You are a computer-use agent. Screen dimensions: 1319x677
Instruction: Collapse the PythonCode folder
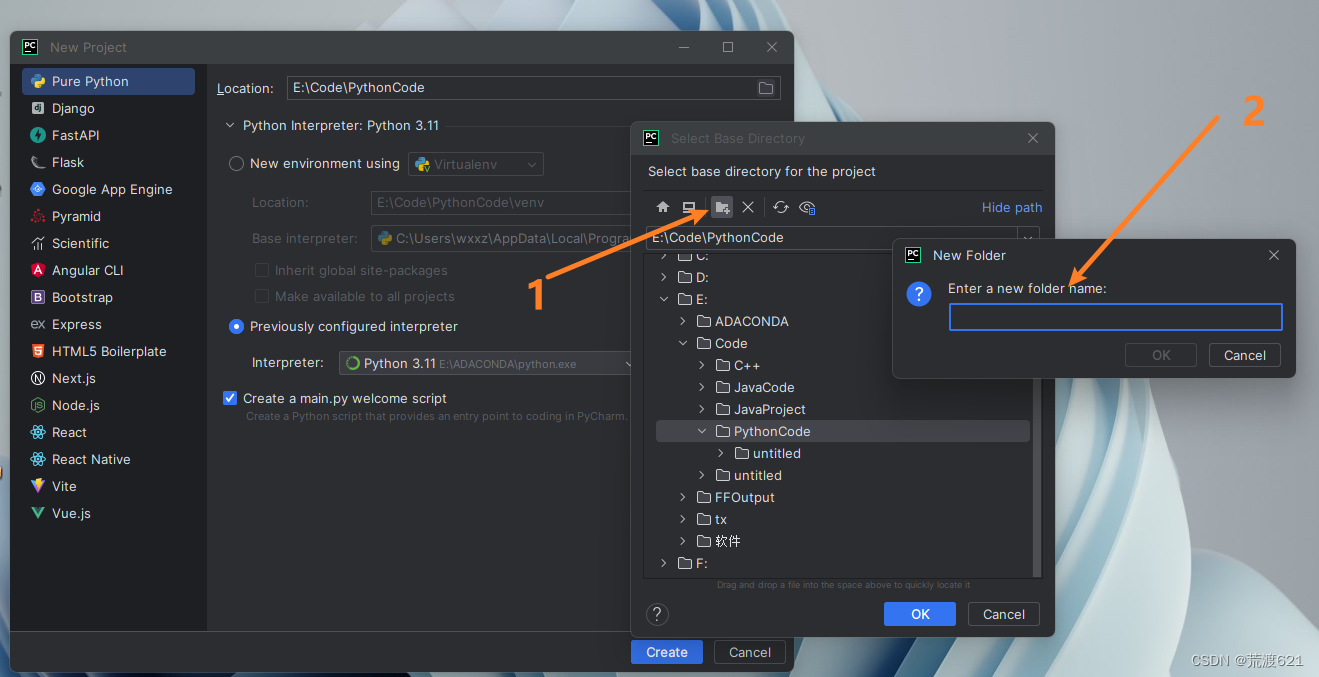pyautogui.click(x=702, y=431)
